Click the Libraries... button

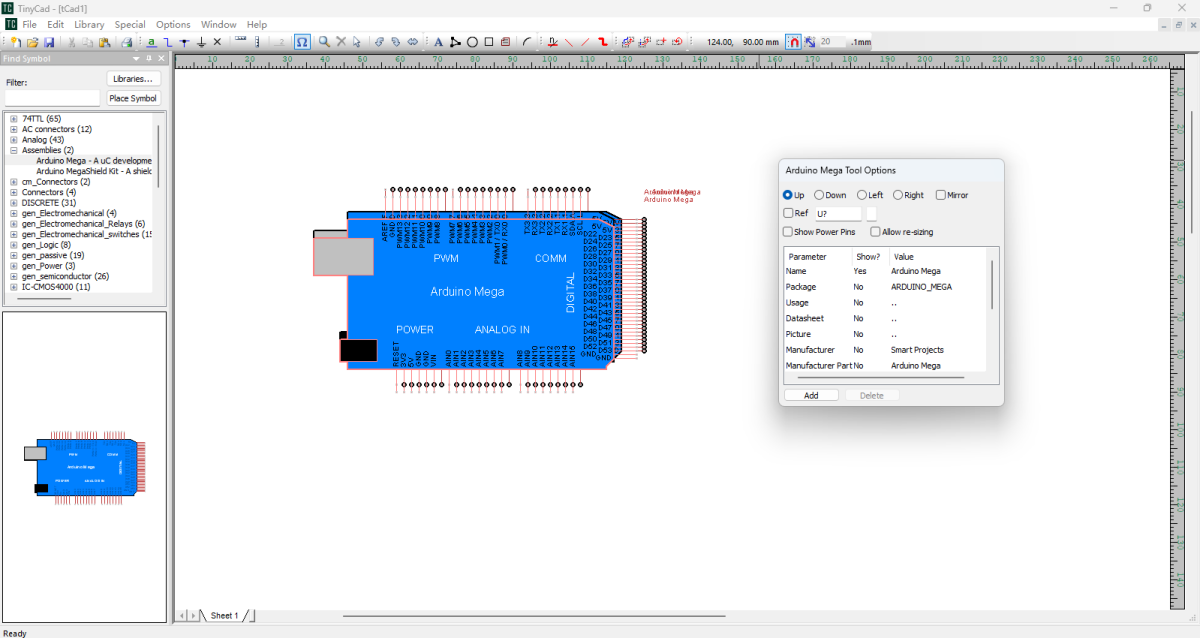[133, 78]
